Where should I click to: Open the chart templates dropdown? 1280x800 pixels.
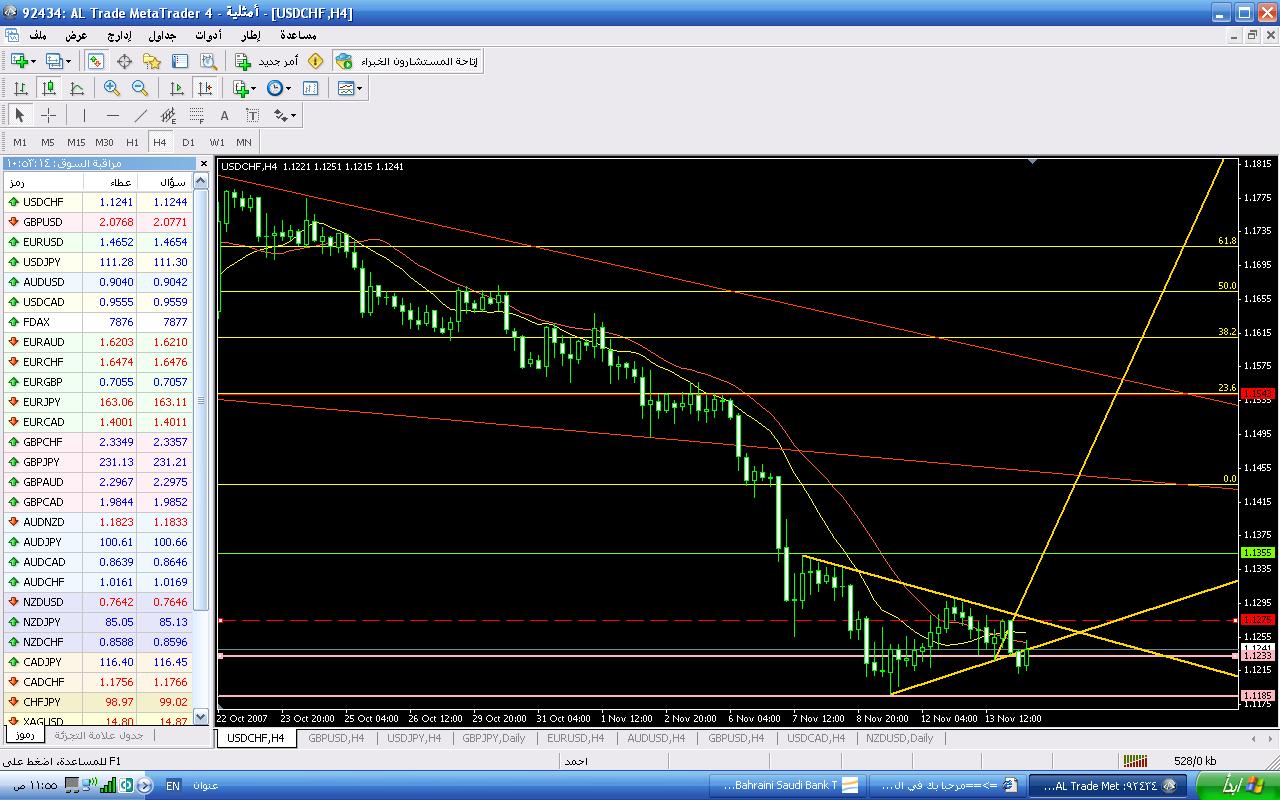click(350, 88)
